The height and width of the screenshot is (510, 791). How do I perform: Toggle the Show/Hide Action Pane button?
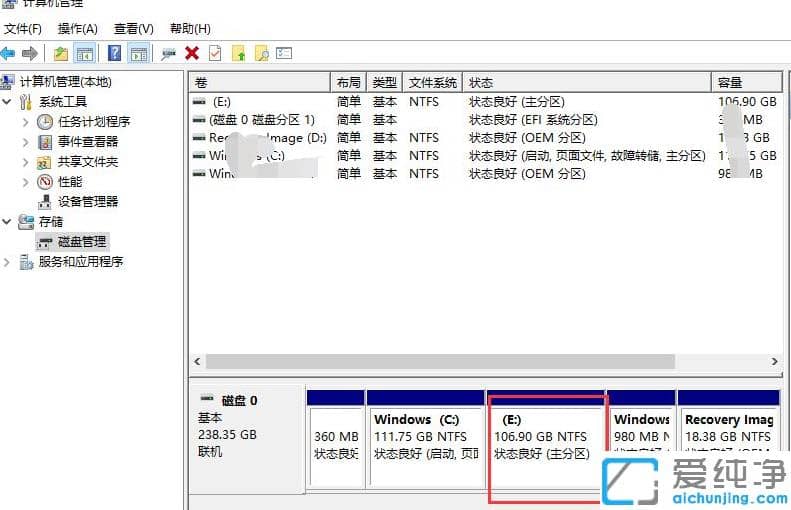click(138, 53)
